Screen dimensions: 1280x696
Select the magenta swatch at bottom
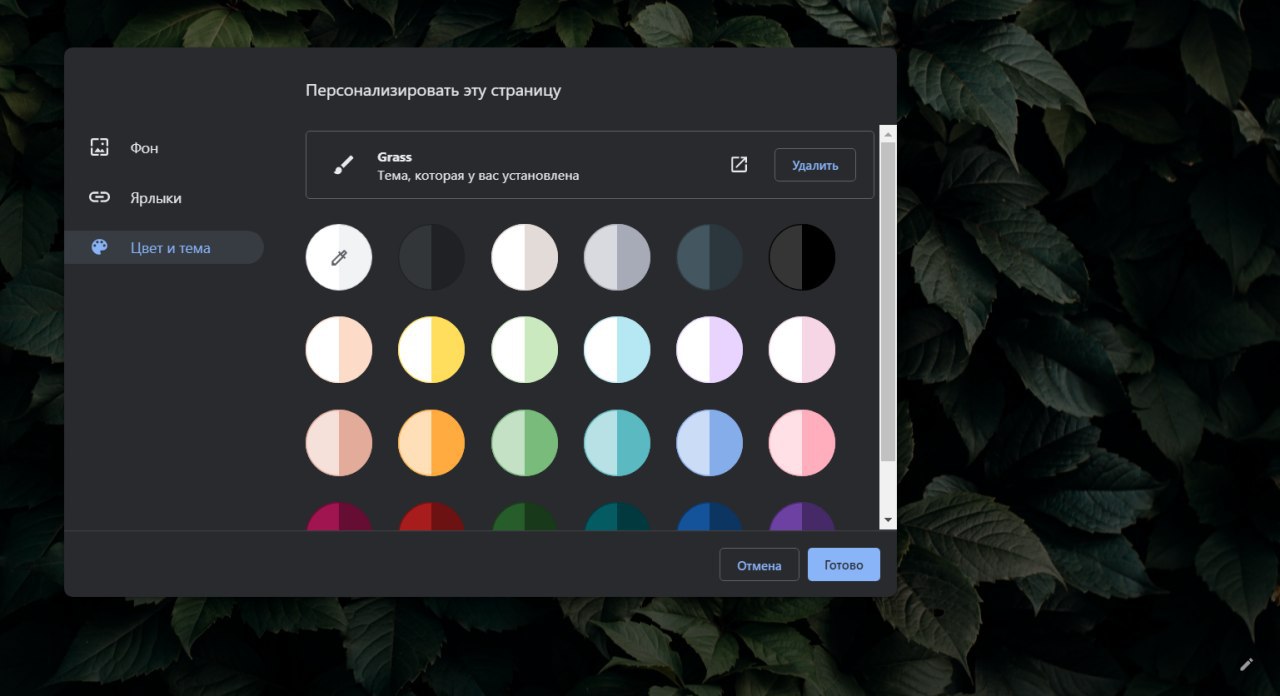(339, 517)
